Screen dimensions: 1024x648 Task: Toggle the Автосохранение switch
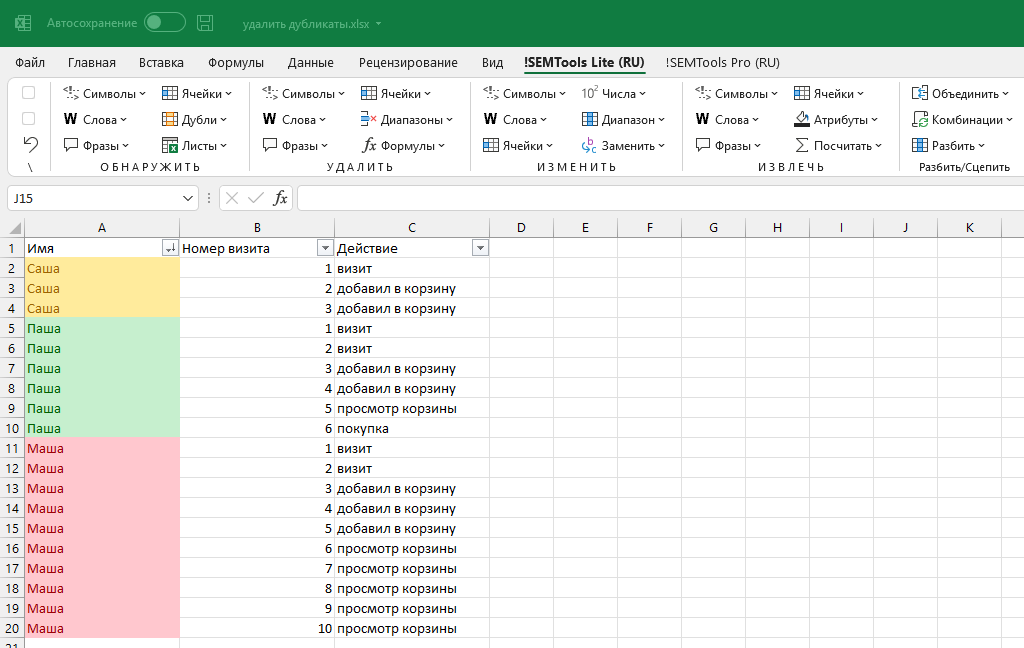tap(165, 23)
